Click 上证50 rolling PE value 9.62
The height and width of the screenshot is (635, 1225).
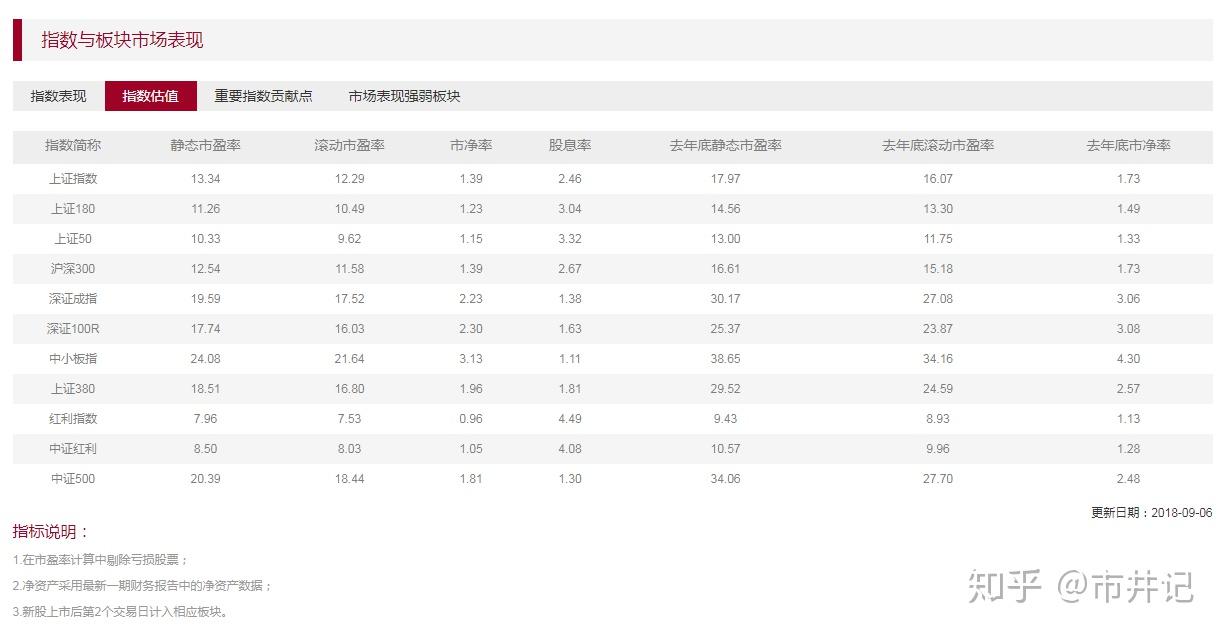350,239
